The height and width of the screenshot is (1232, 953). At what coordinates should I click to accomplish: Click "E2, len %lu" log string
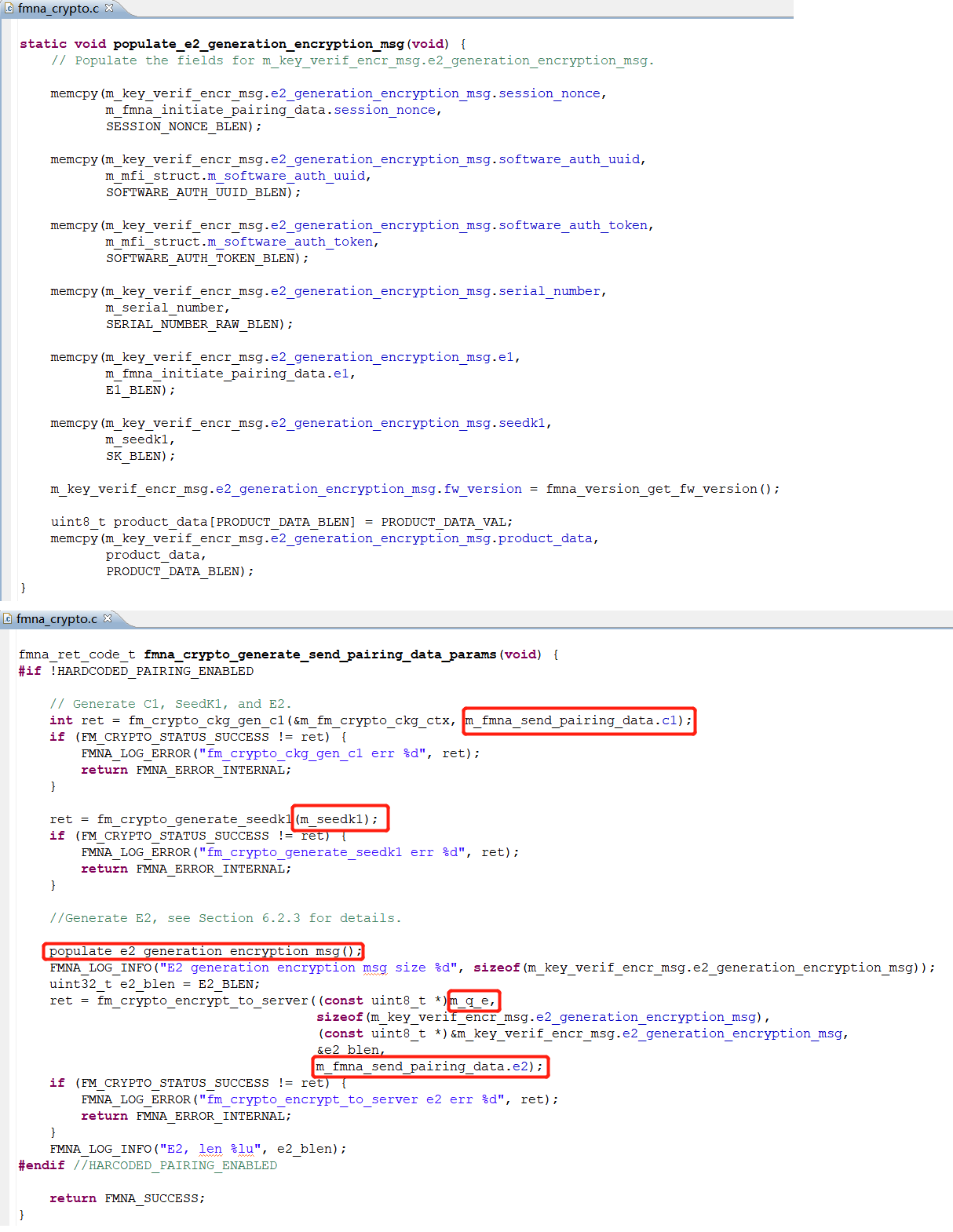210,1149
